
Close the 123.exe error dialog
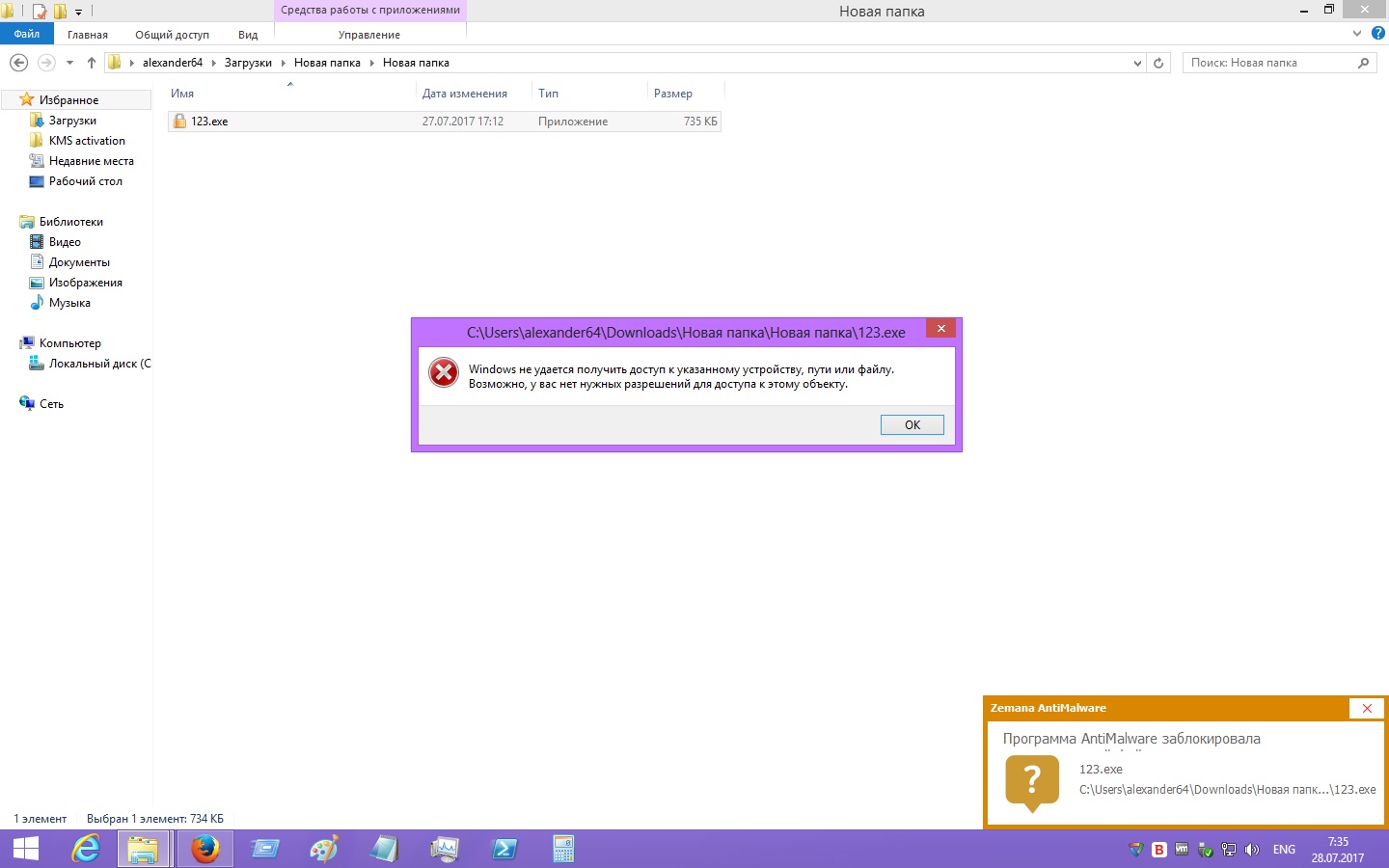pos(941,329)
